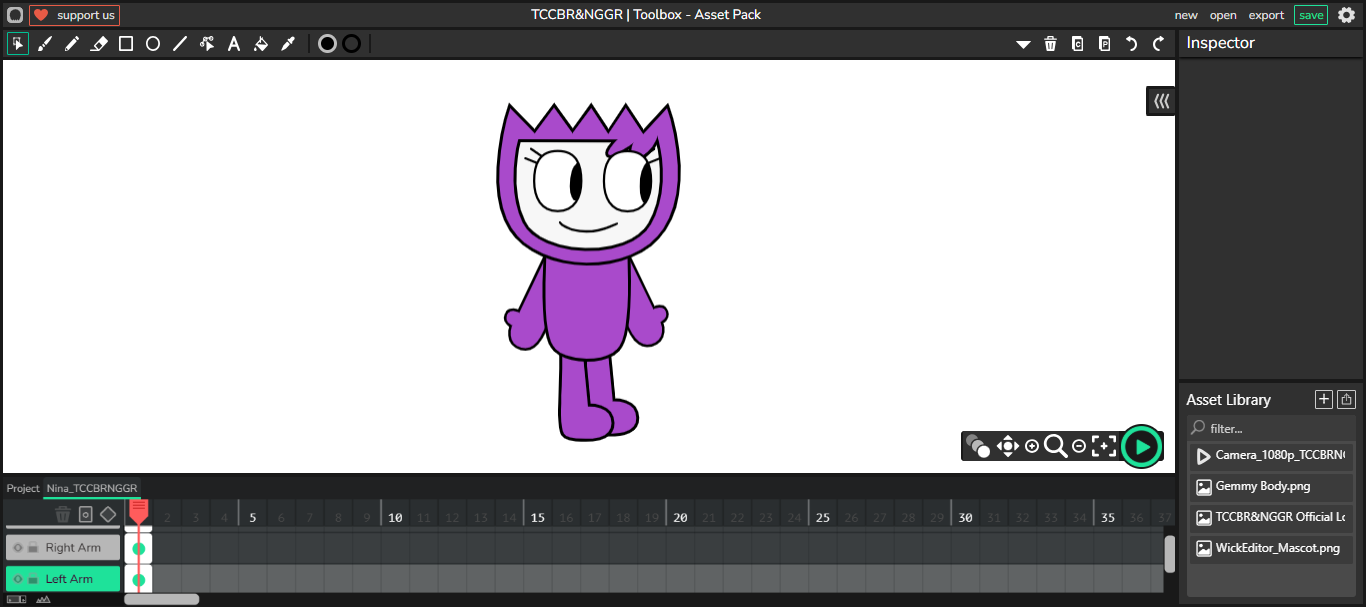Click the Undo arrow
Screen dimensions: 1366x607
pos(1131,44)
